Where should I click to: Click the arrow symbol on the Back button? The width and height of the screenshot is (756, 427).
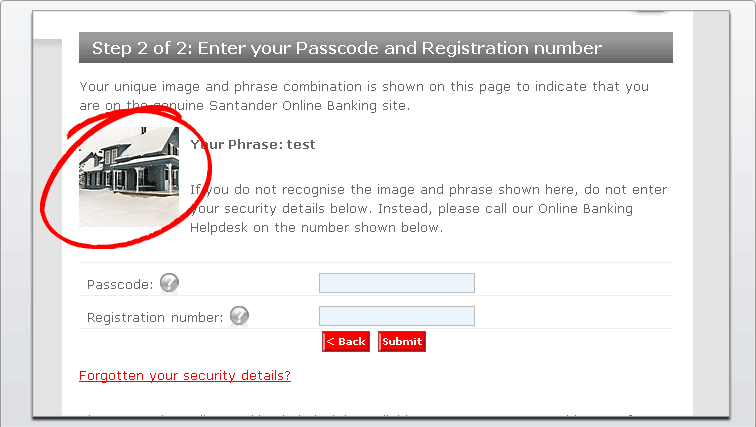pyautogui.click(x=331, y=342)
